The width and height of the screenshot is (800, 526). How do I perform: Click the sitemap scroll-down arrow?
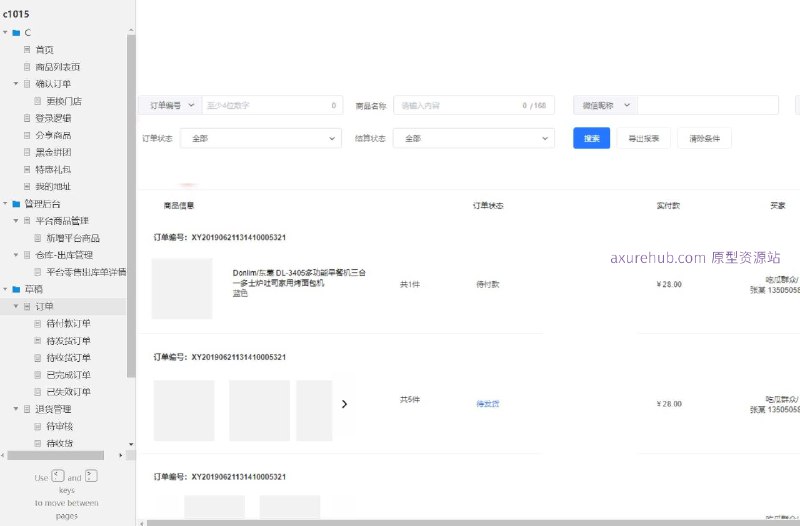(131, 444)
